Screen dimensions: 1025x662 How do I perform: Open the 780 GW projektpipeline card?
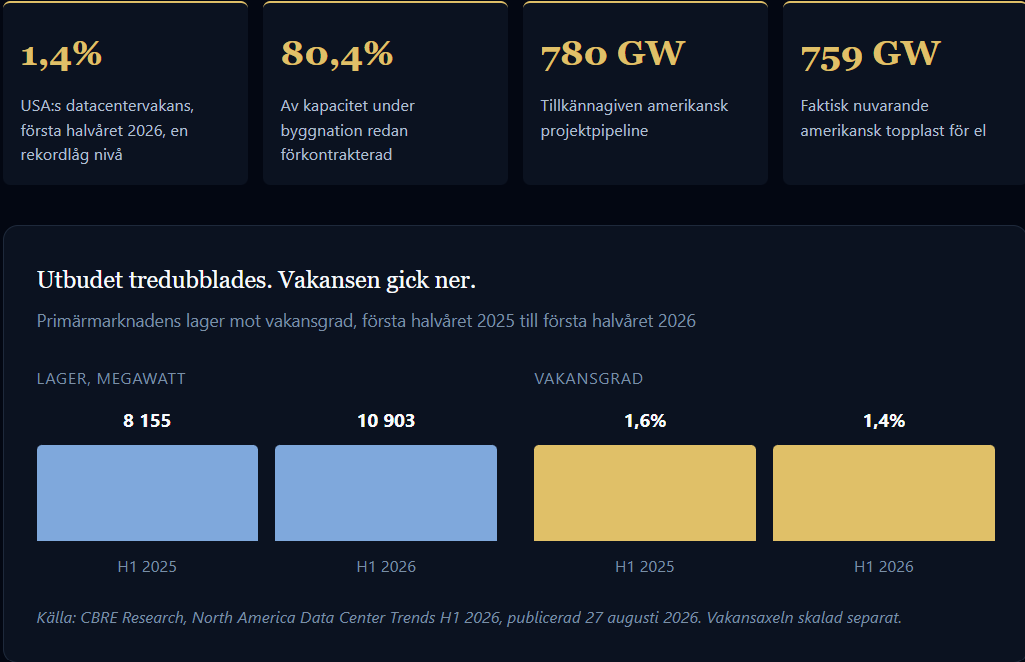[x=645, y=93]
